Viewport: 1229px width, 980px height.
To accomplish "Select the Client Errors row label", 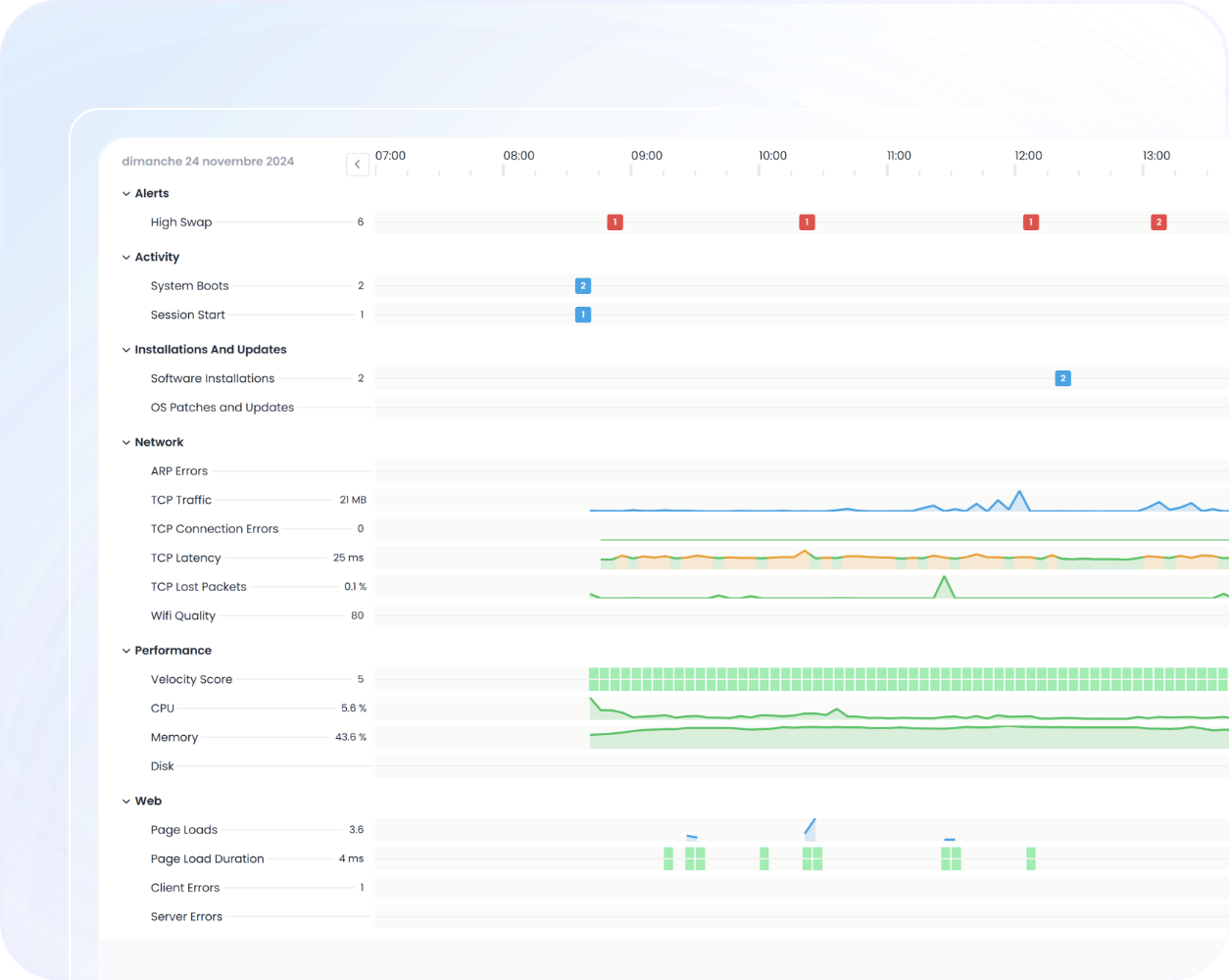I will [185, 888].
